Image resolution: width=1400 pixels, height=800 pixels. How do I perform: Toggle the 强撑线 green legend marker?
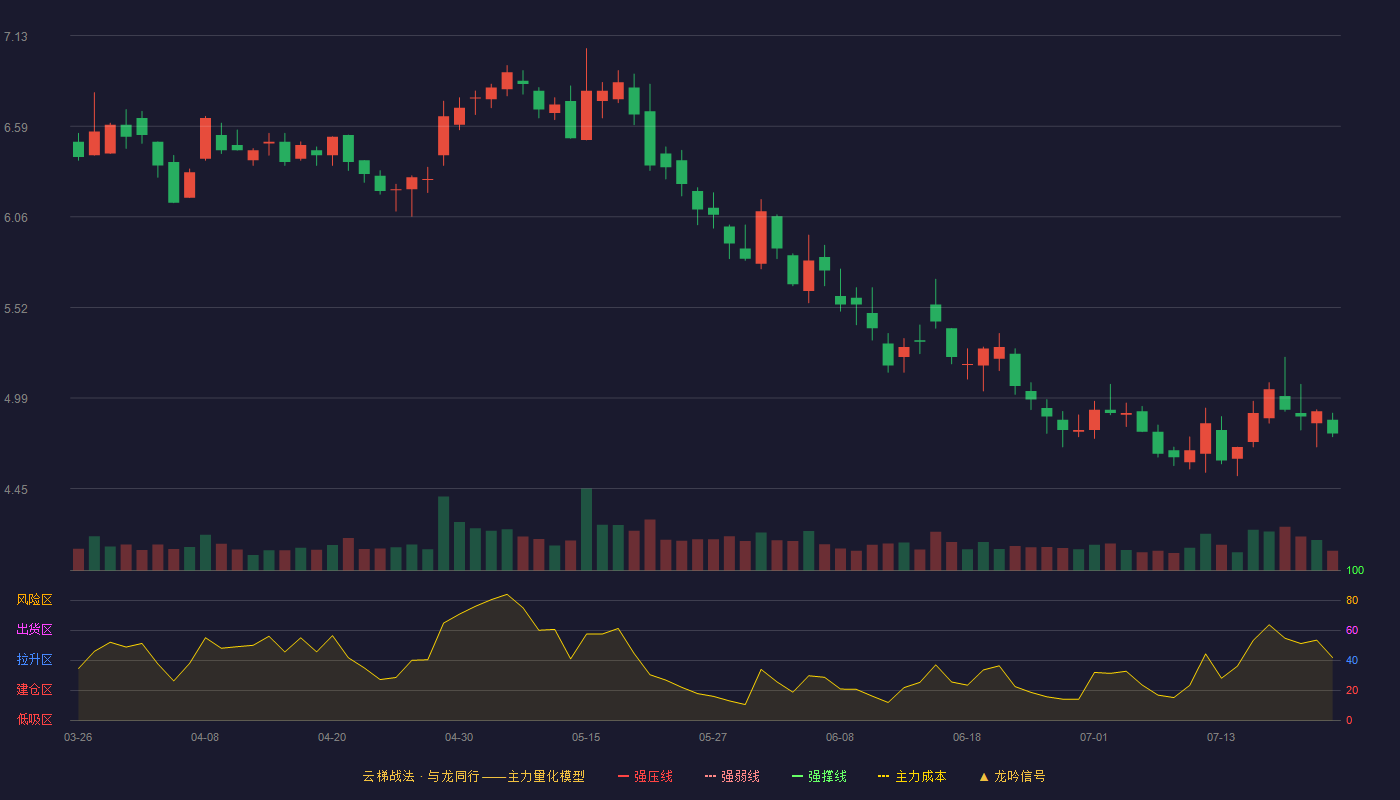pos(797,776)
